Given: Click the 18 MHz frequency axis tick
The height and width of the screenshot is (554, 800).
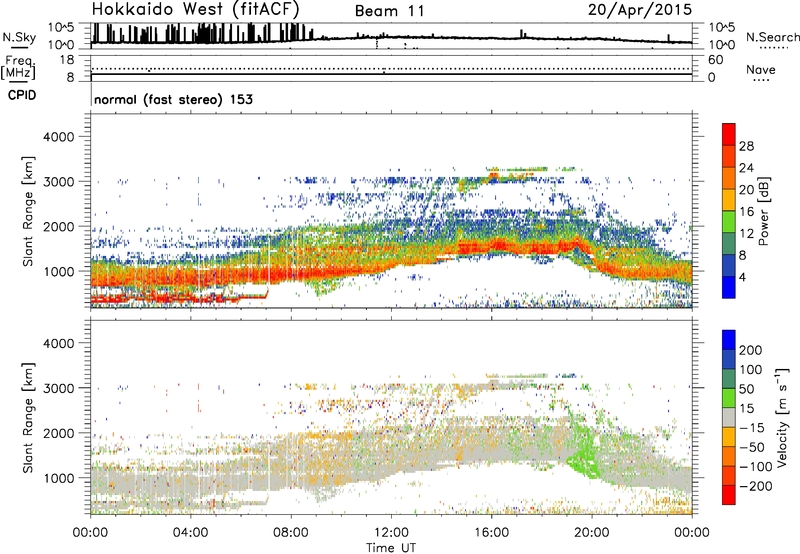Looking at the screenshot, I should click(x=67, y=60).
